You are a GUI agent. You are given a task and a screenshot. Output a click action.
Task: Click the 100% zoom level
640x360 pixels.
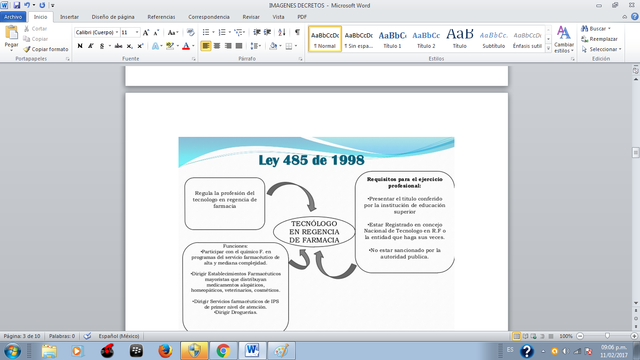[x=566, y=336]
